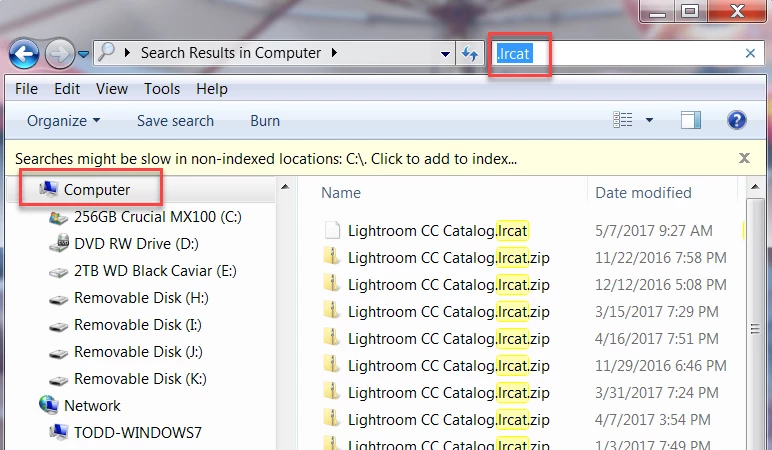This screenshot has width=772, height=450.
Task: Select Network in the navigation pane
Action: (92, 406)
